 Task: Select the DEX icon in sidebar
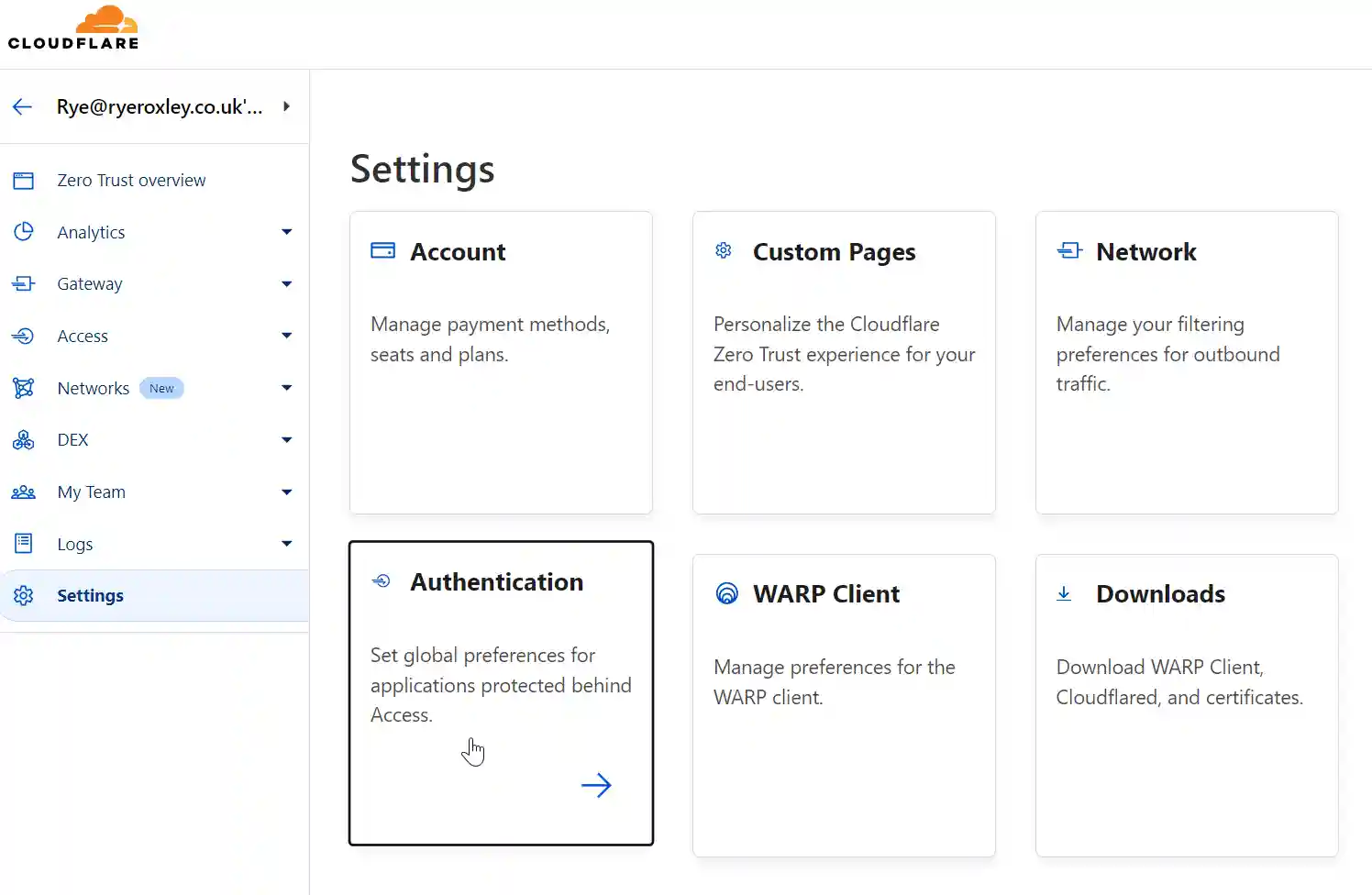[x=23, y=439]
